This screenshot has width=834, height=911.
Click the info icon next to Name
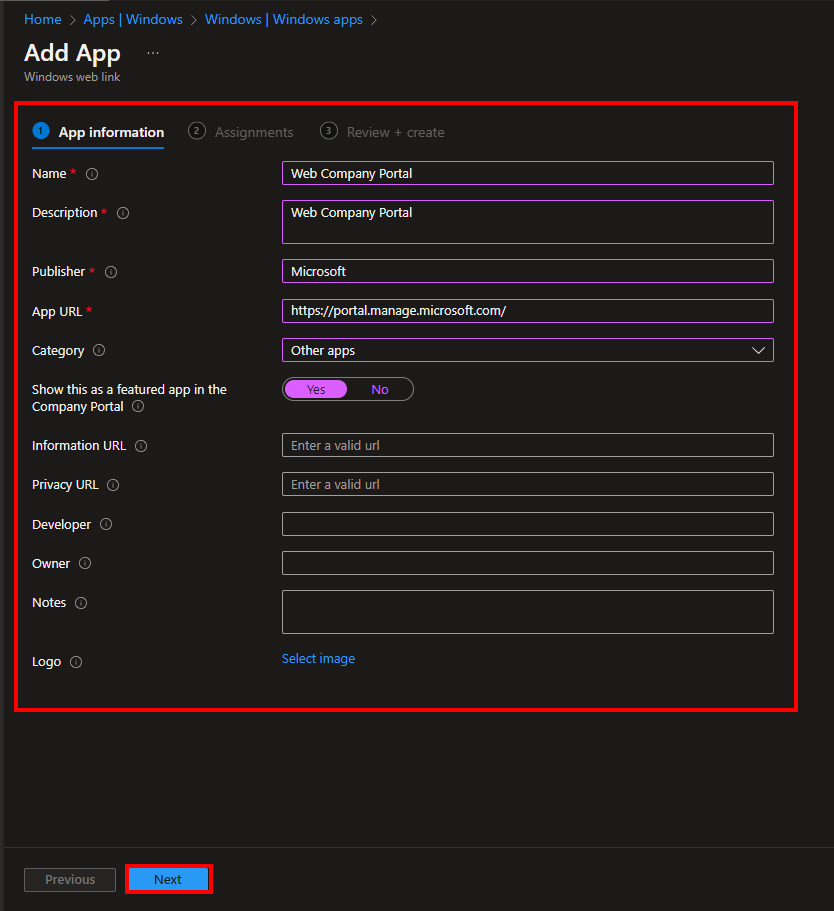pos(92,174)
